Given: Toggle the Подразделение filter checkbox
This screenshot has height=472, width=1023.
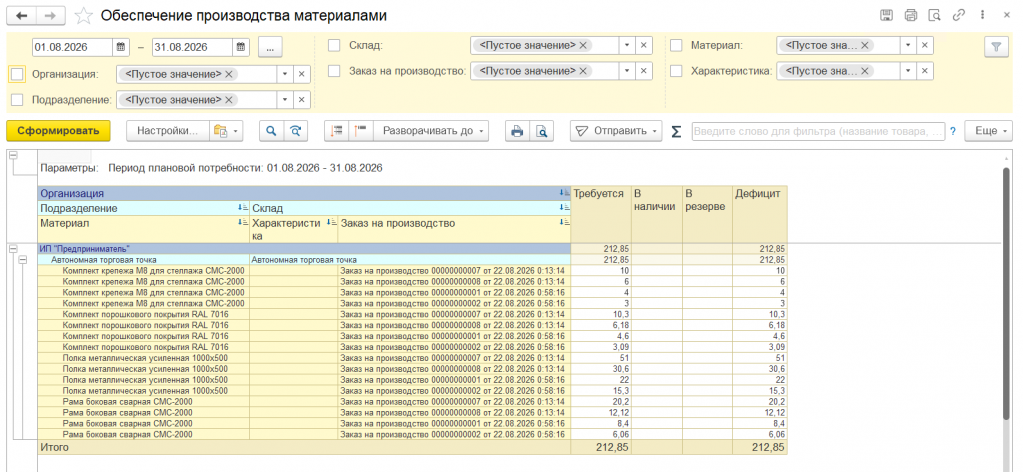Looking at the screenshot, I should (17, 100).
